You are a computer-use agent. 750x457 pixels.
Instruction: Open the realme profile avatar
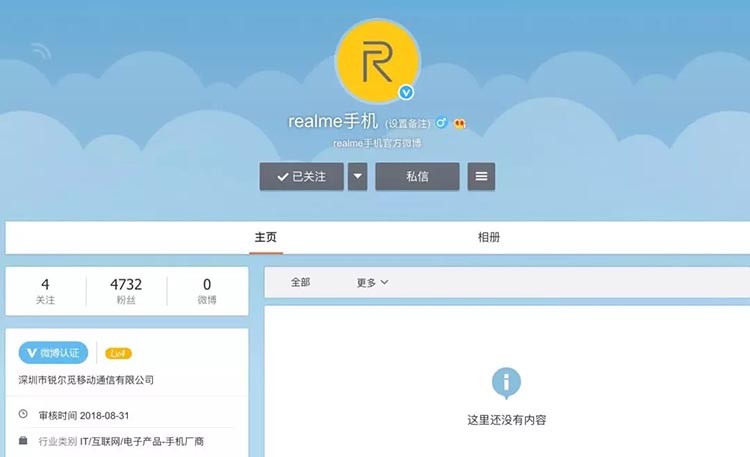(x=378, y=61)
